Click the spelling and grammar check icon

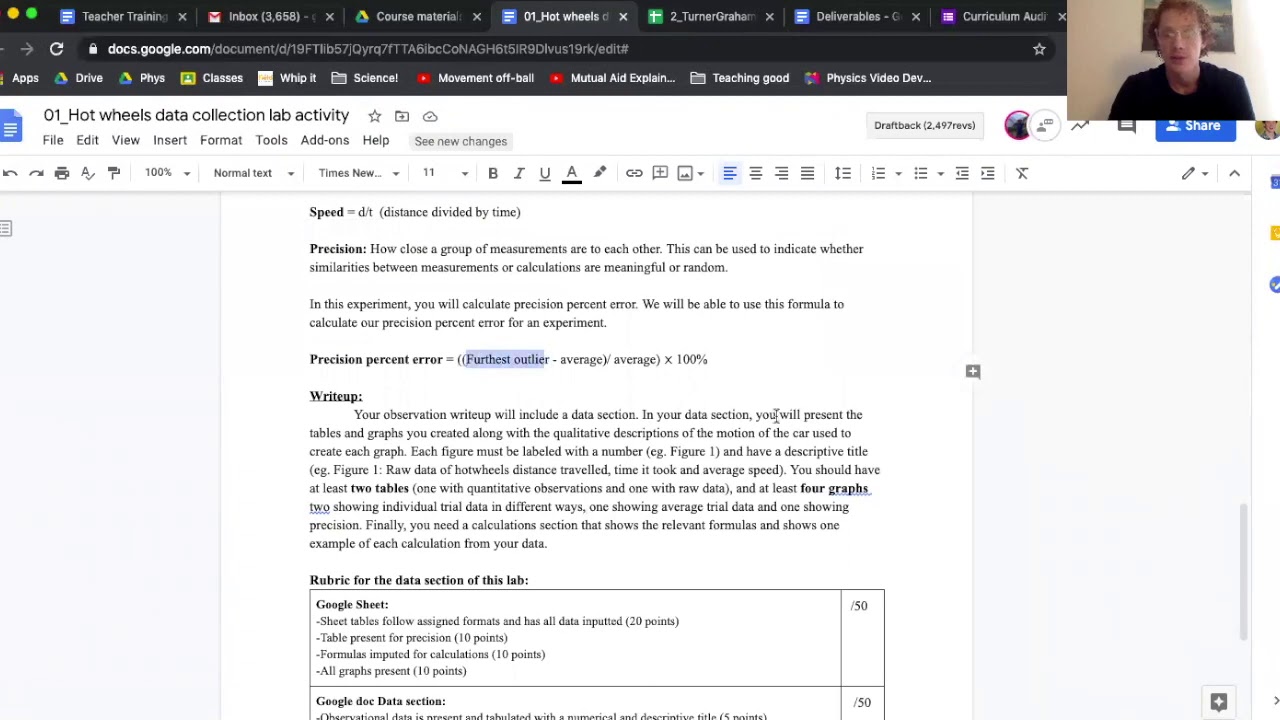click(x=88, y=173)
